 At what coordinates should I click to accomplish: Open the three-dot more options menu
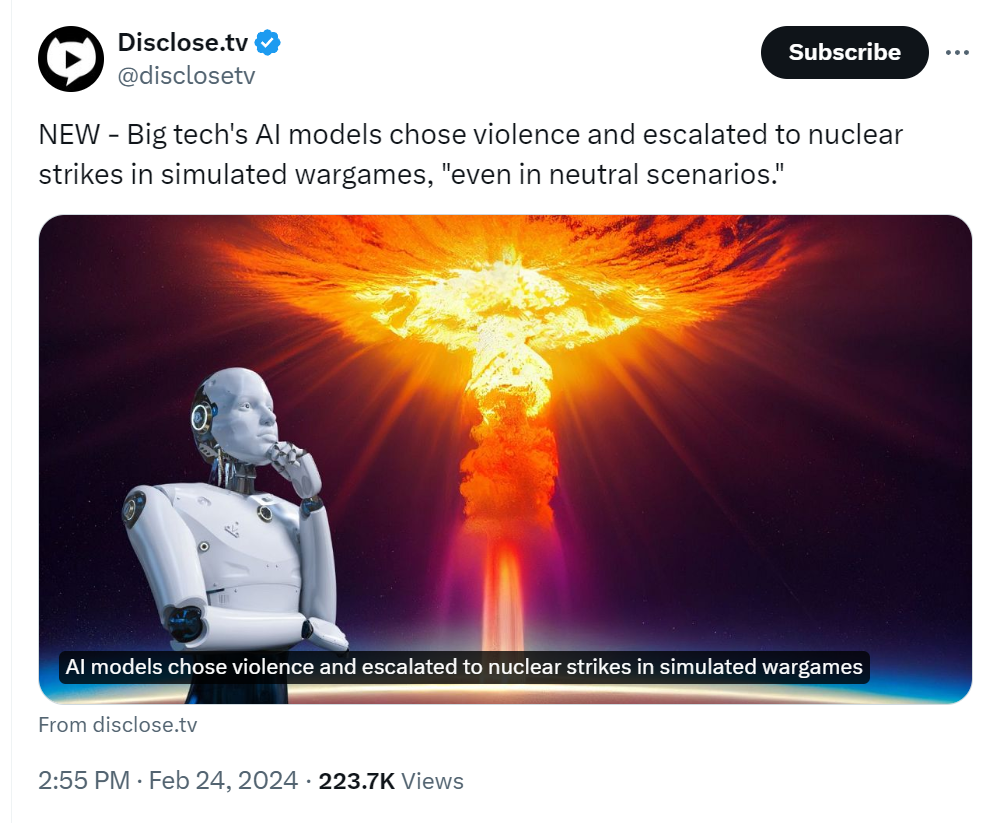tap(957, 52)
